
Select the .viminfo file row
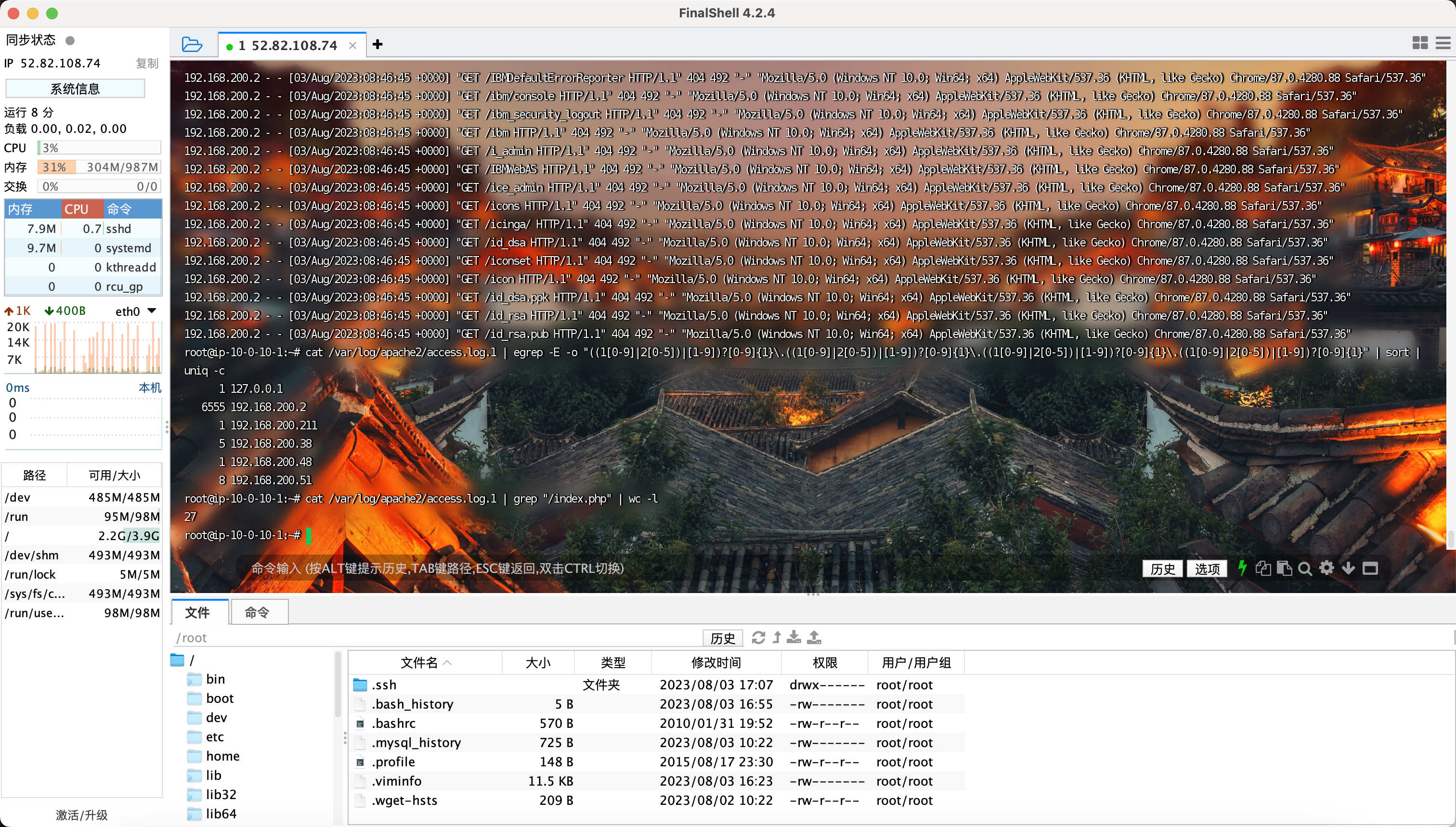[x=656, y=782]
